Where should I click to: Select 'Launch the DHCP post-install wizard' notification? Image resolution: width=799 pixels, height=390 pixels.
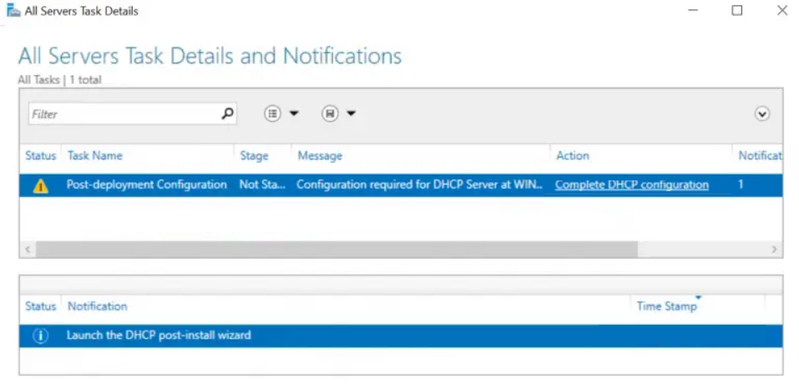tap(401, 336)
